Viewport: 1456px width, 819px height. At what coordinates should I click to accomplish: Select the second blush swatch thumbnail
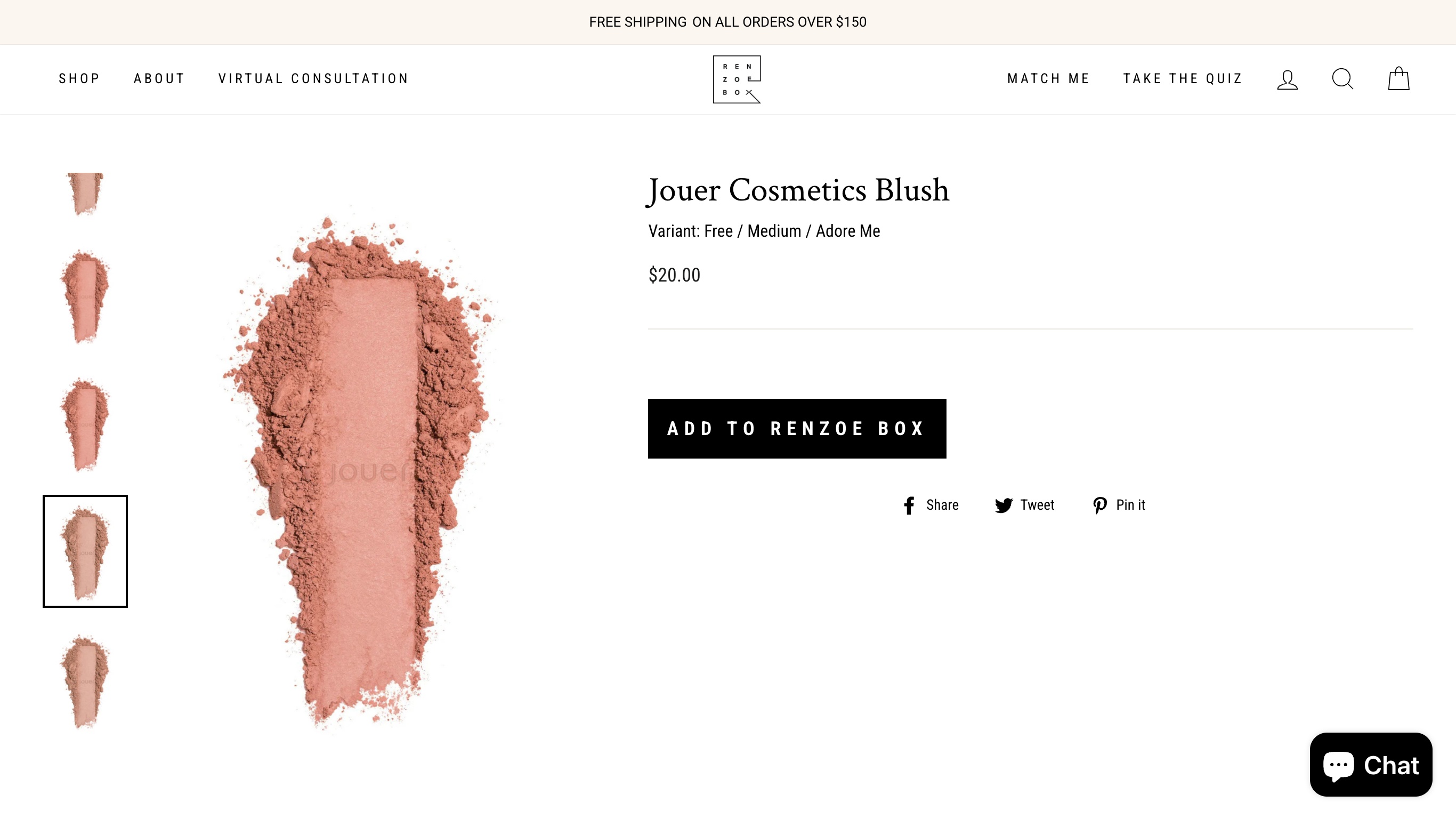(85, 296)
